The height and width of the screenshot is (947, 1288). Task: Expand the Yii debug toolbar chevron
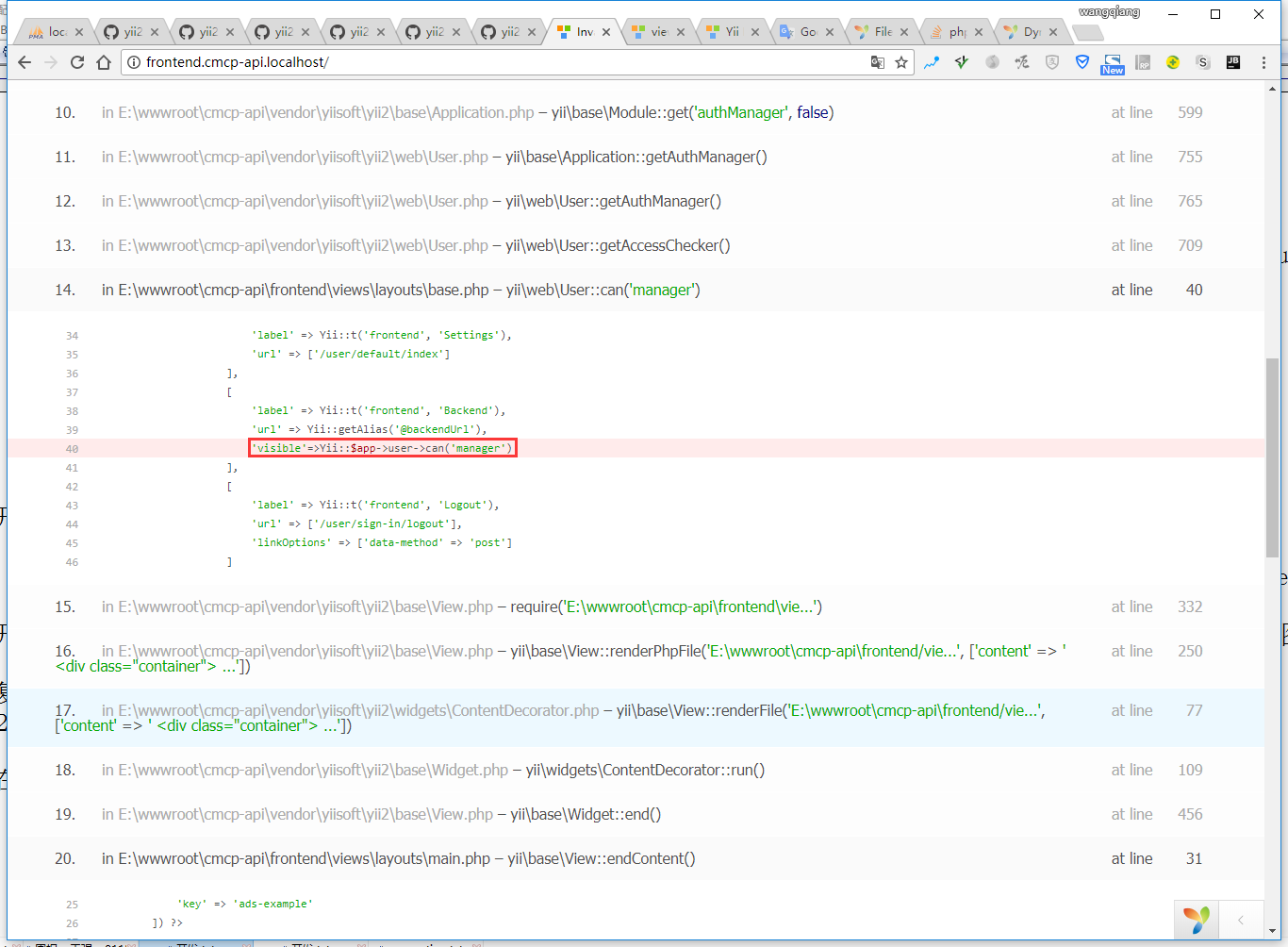tap(1241, 920)
